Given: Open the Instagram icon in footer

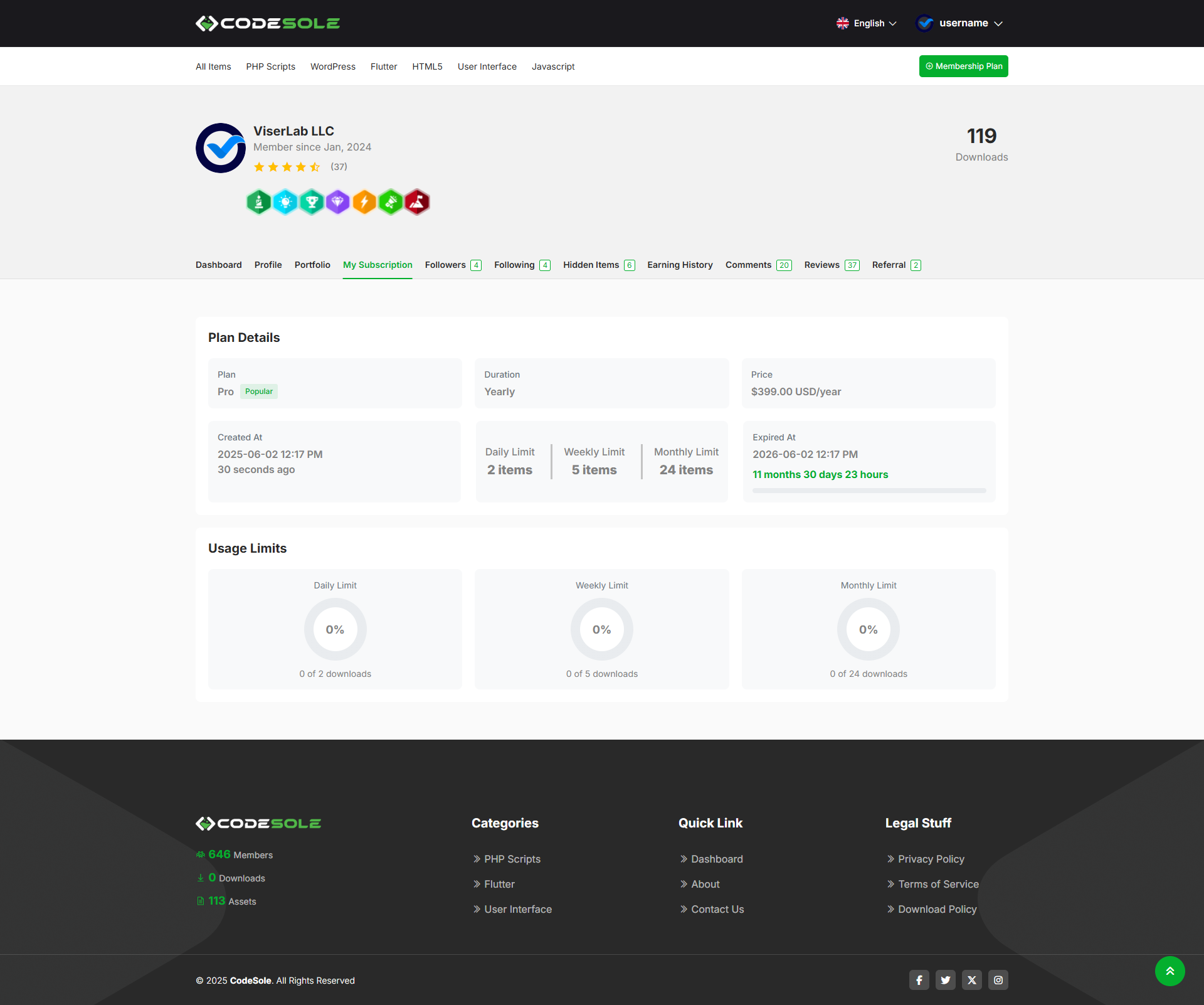Looking at the screenshot, I should pyautogui.click(x=998, y=980).
